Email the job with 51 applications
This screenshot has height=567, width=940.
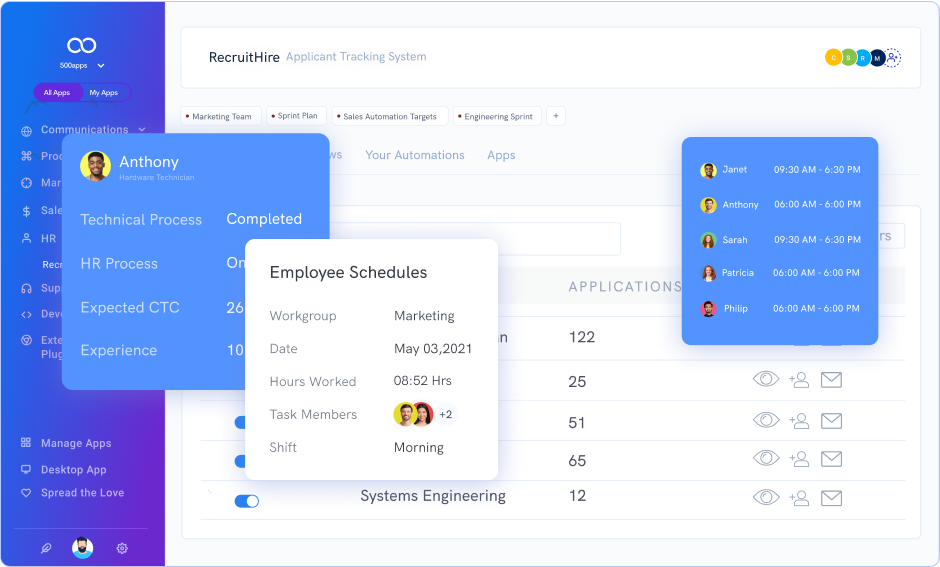[x=831, y=421]
